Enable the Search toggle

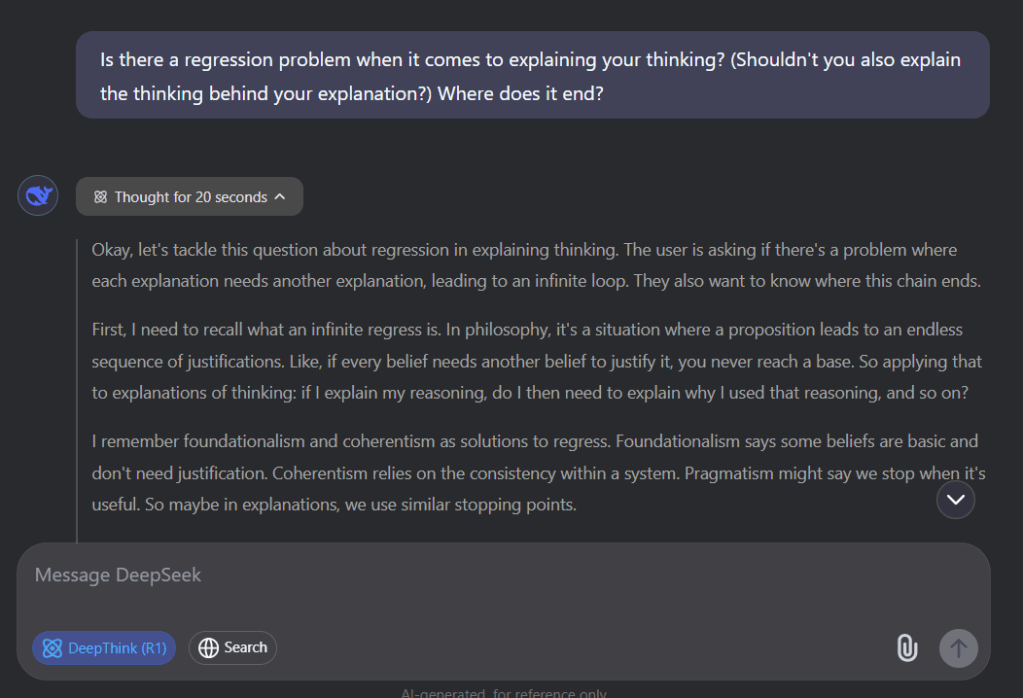(x=233, y=648)
